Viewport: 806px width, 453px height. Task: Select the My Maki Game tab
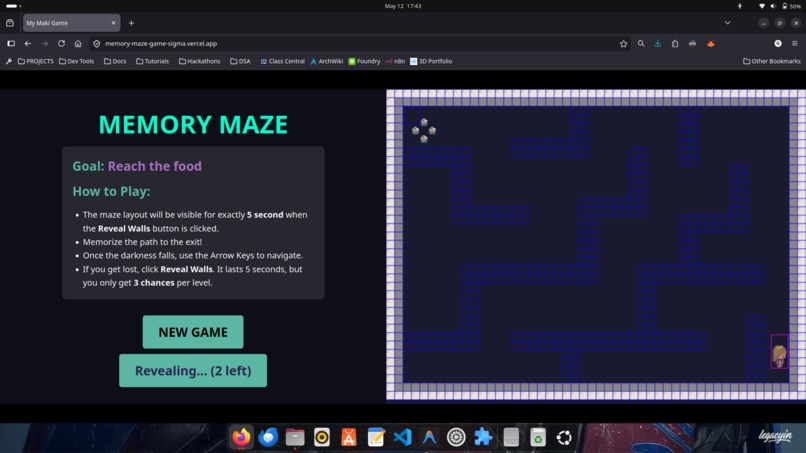pos(71,23)
